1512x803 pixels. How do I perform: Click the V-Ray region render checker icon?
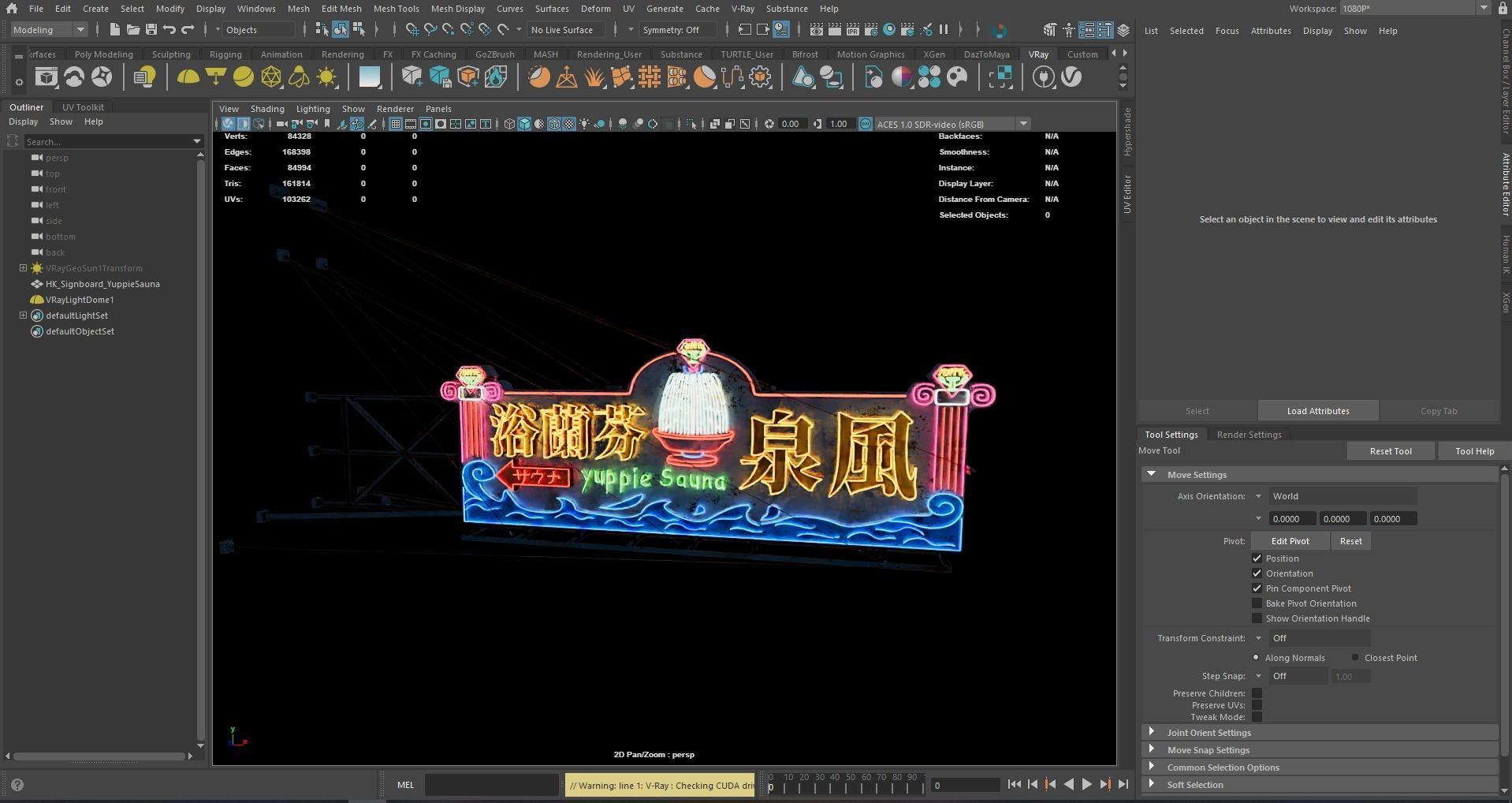coord(1000,77)
